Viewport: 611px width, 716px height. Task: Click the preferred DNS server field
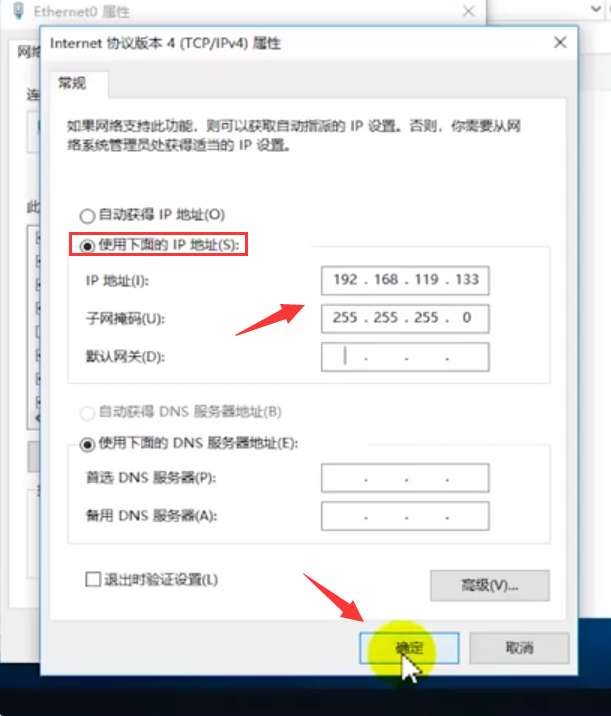[405, 478]
